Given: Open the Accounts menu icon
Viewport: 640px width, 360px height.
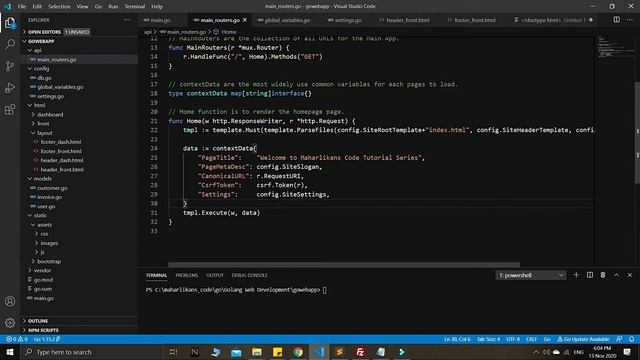Looking at the screenshot, I should coord(10,301).
